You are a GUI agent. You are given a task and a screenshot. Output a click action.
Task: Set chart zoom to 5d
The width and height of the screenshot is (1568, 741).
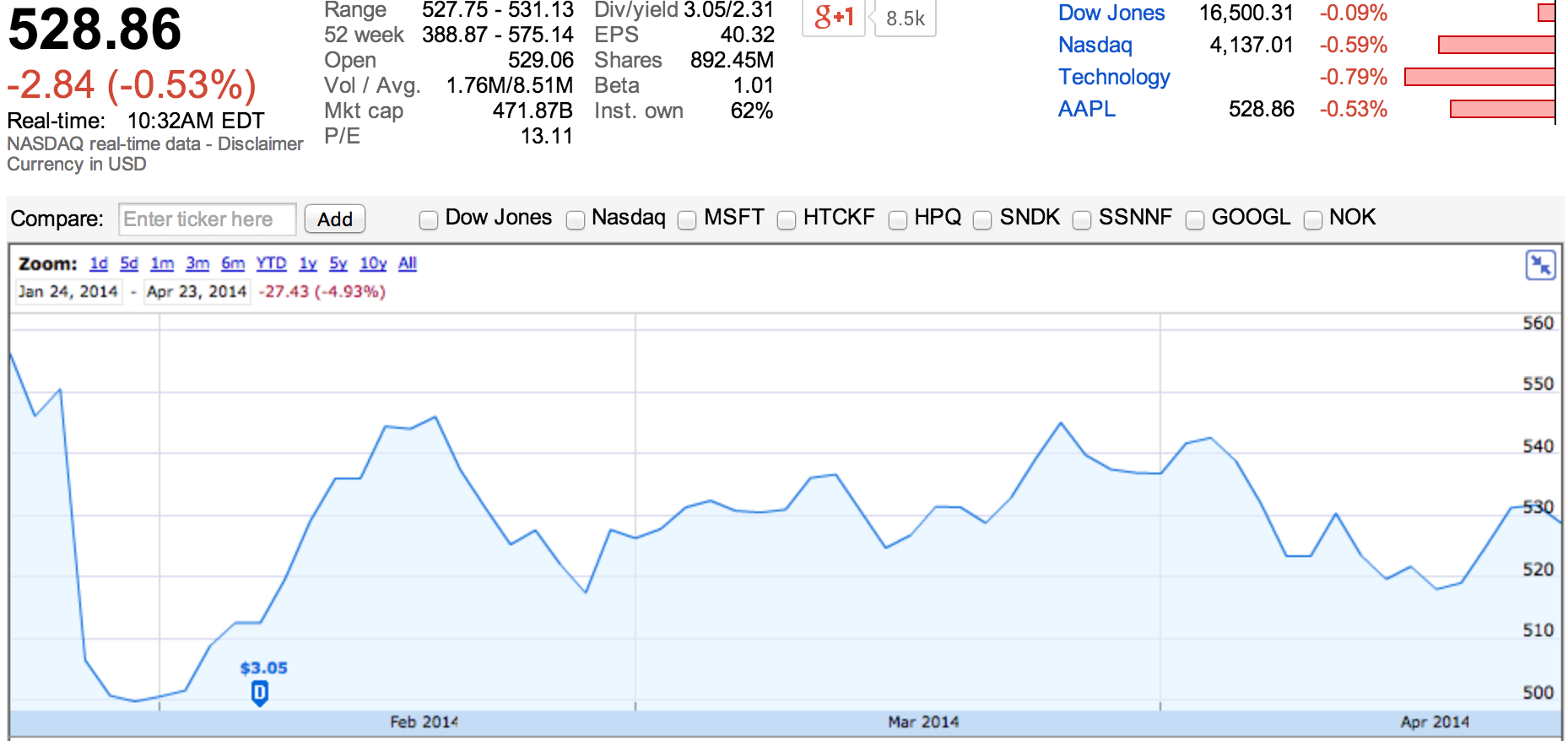click(129, 263)
